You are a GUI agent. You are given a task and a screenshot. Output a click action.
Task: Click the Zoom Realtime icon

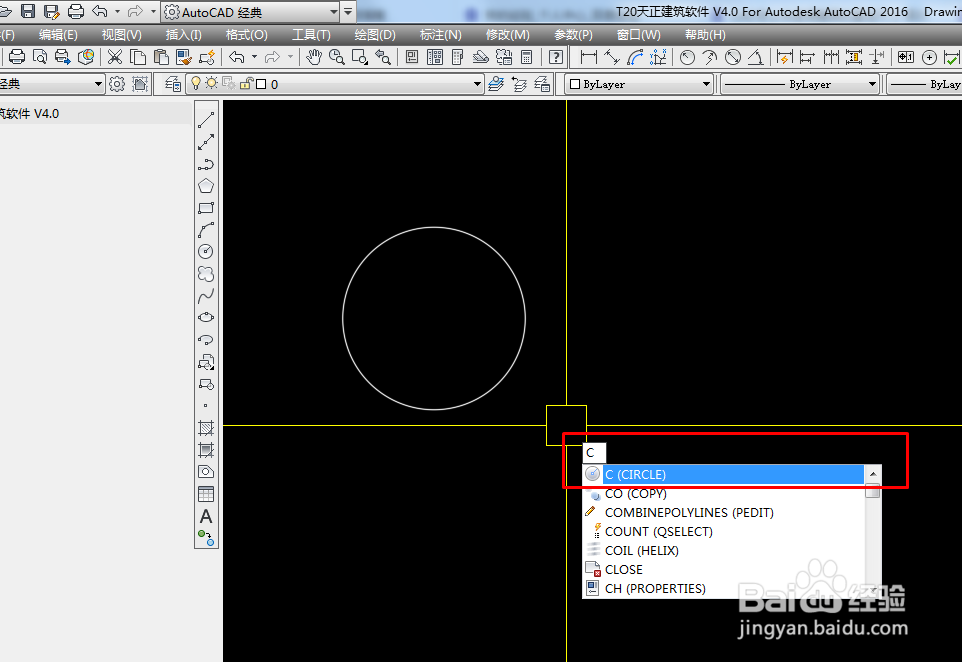(x=337, y=58)
